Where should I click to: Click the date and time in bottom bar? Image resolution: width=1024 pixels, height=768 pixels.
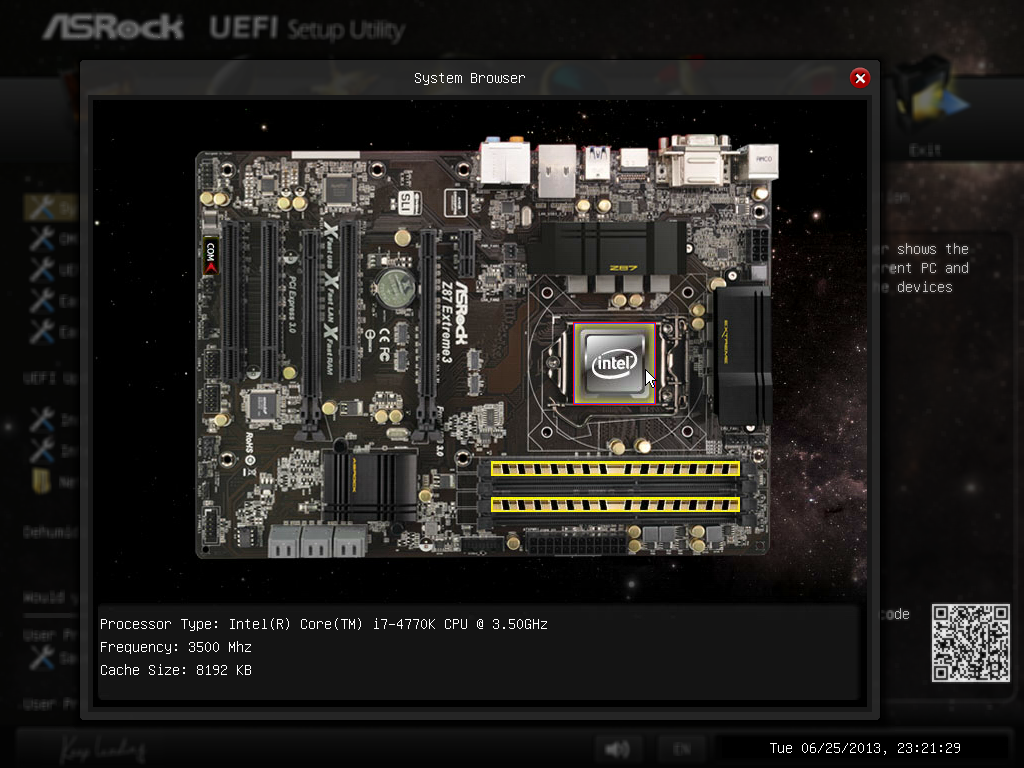(865, 748)
